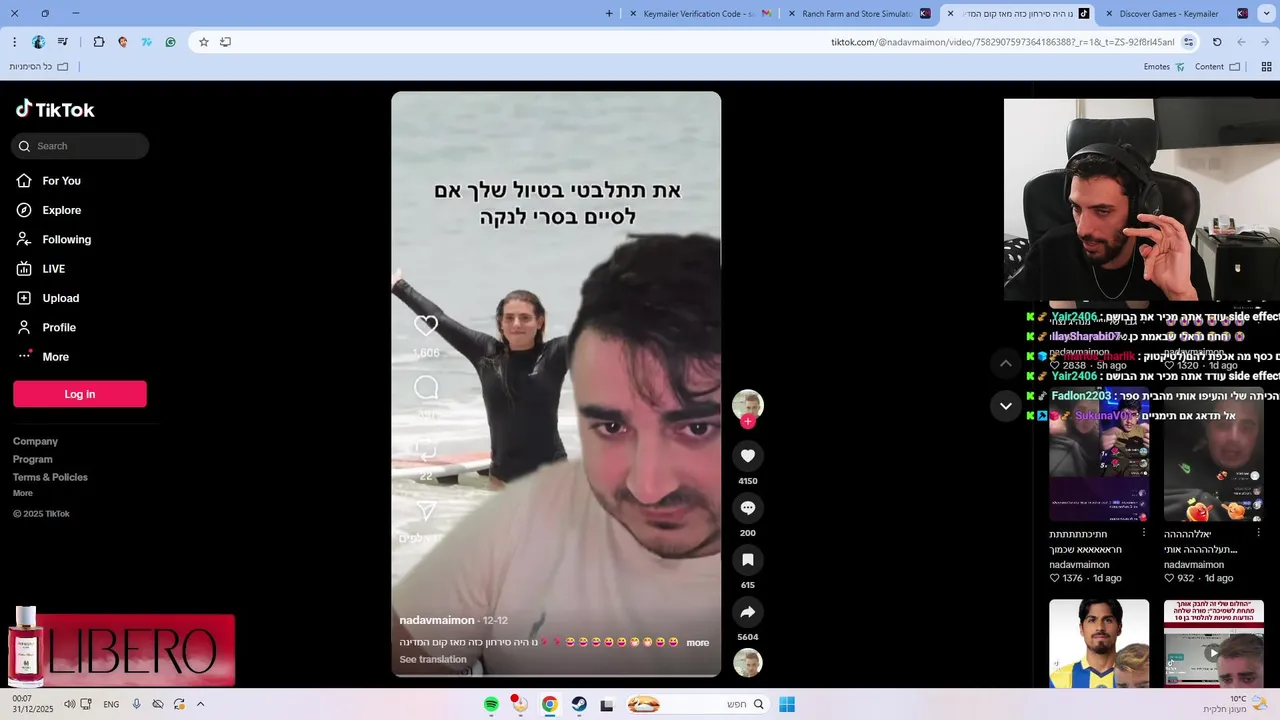Image resolution: width=1280 pixels, height=720 pixels.
Task: Switch to the Discover Games - Keymailer tab
Action: click(1176, 14)
